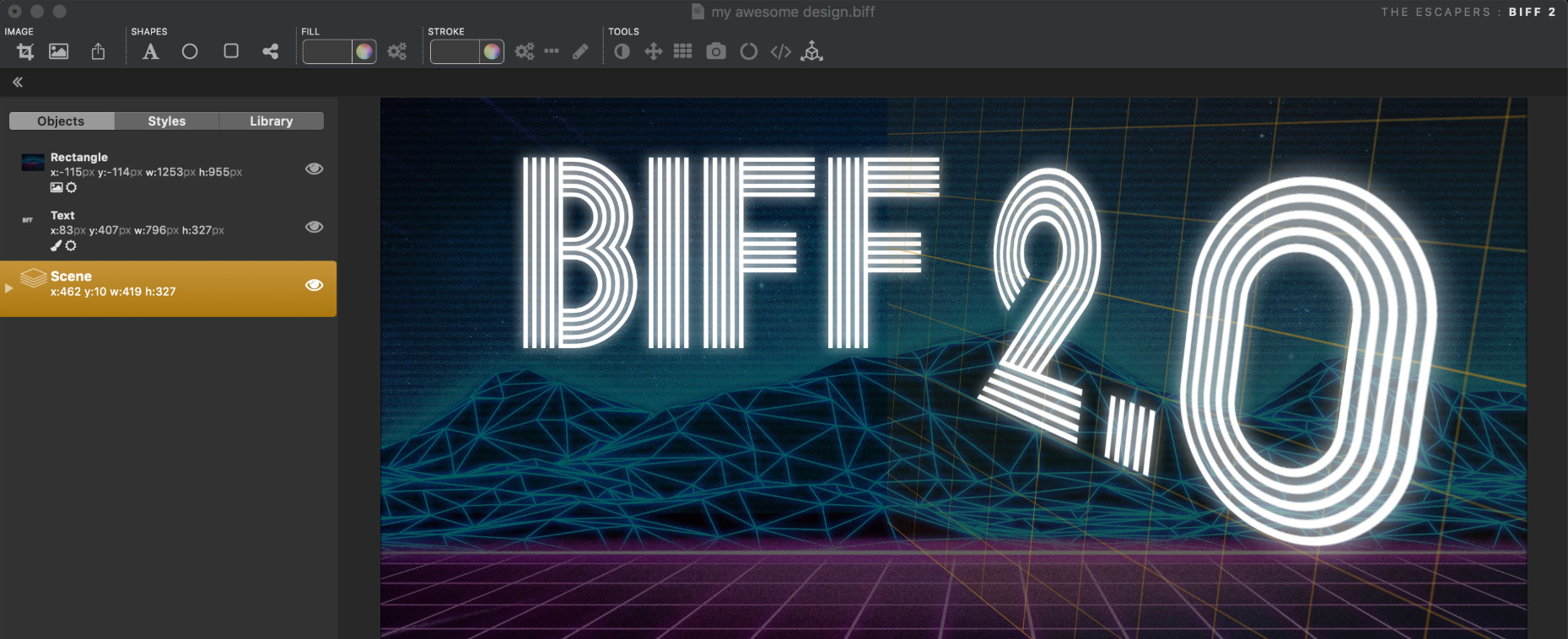The image size is (1568, 639).
Task: Click the BIFF 2.0 canvas artwork
Action: click(953, 368)
